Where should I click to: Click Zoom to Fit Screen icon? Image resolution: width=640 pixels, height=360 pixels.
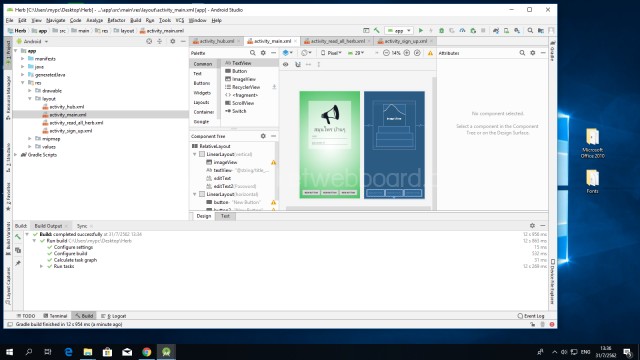(x=417, y=53)
